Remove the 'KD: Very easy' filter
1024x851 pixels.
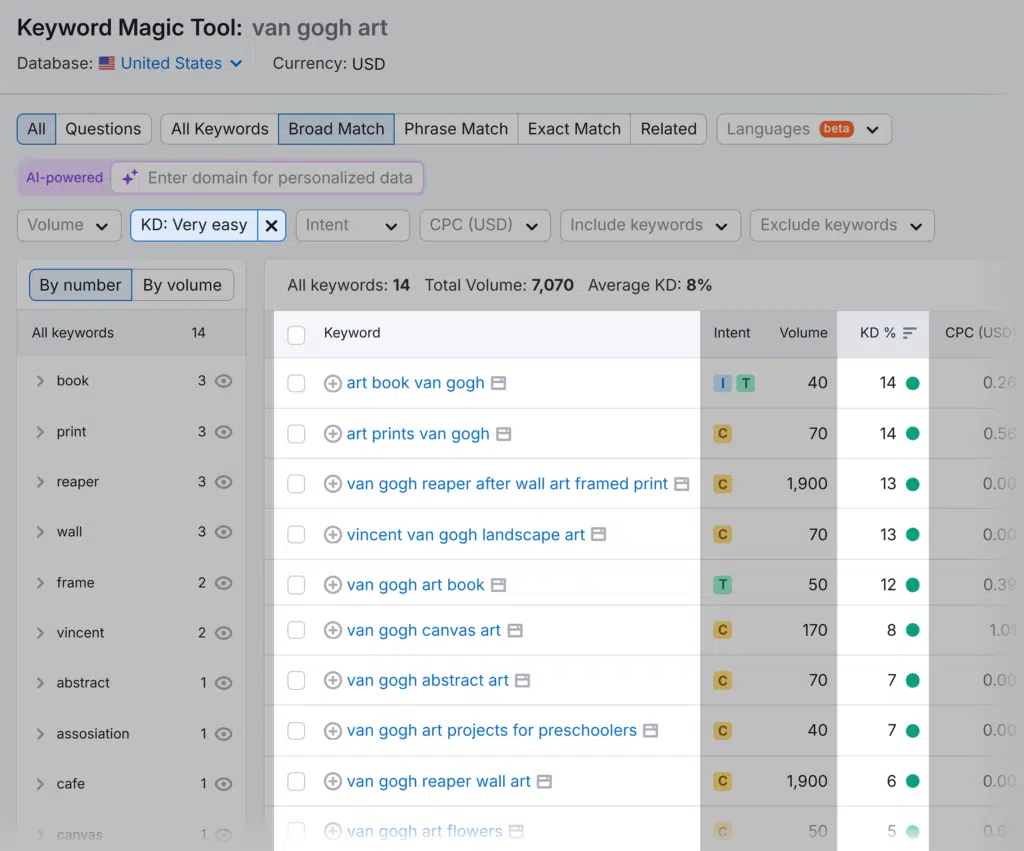click(x=271, y=225)
